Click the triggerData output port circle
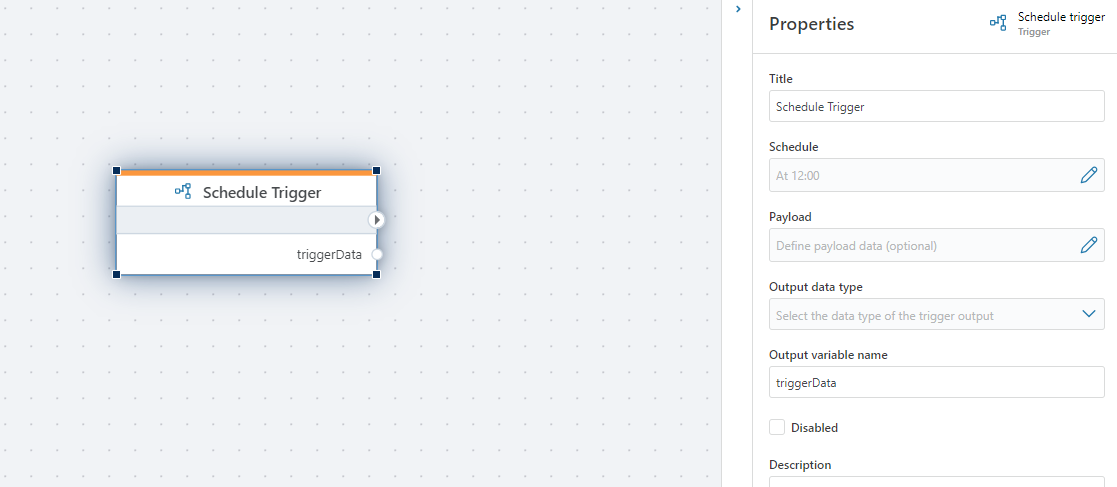Image resolution: width=1117 pixels, height=487 pixels. click(x=377, y=254)
